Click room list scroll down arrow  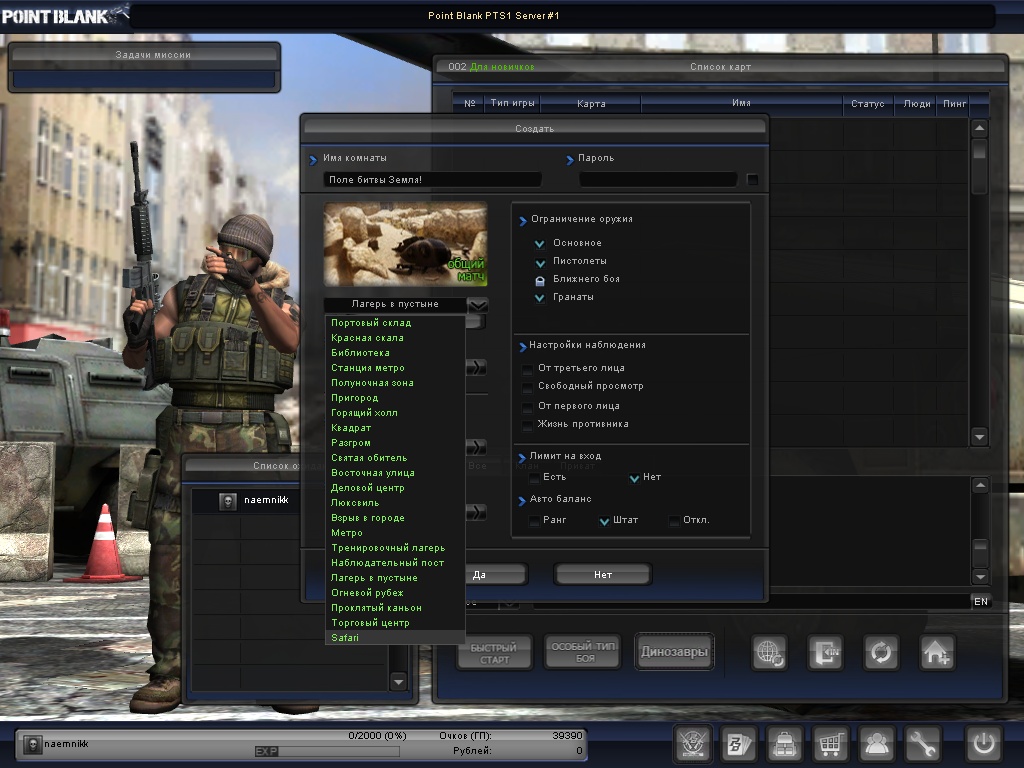(x=979, y=437)
